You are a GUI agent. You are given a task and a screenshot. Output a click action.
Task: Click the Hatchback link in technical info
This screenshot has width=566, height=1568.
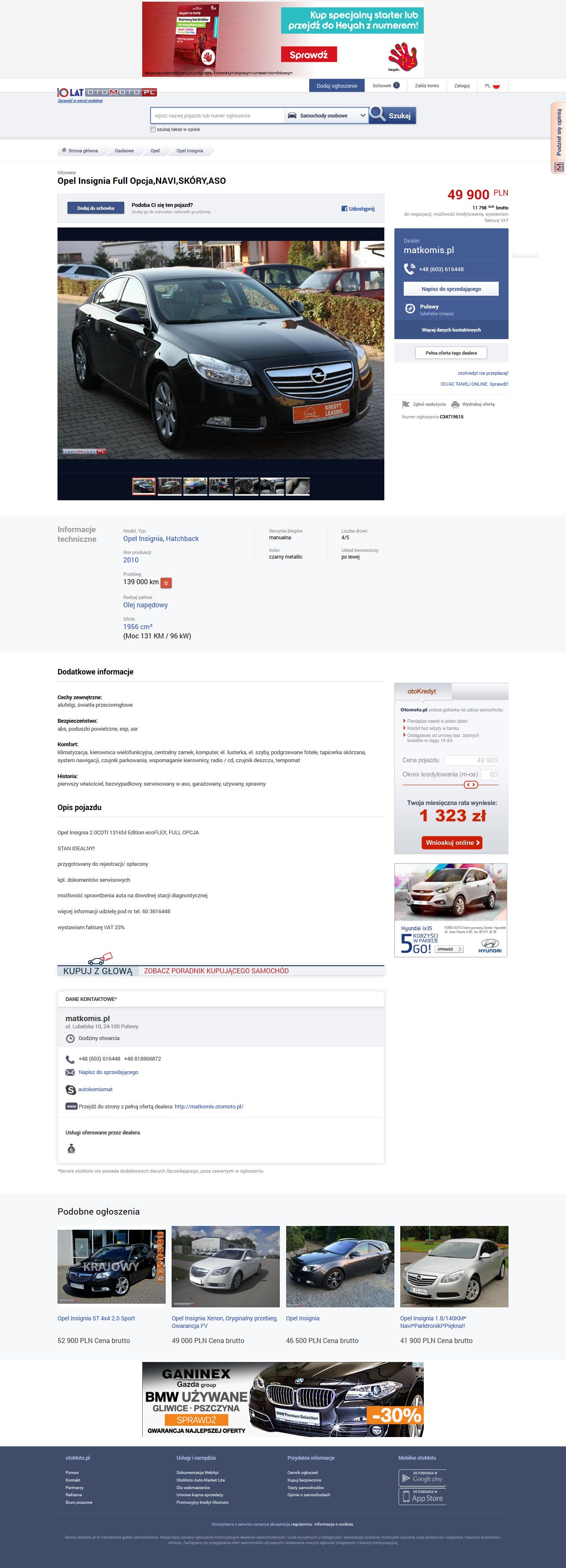[x=183, y=539]
